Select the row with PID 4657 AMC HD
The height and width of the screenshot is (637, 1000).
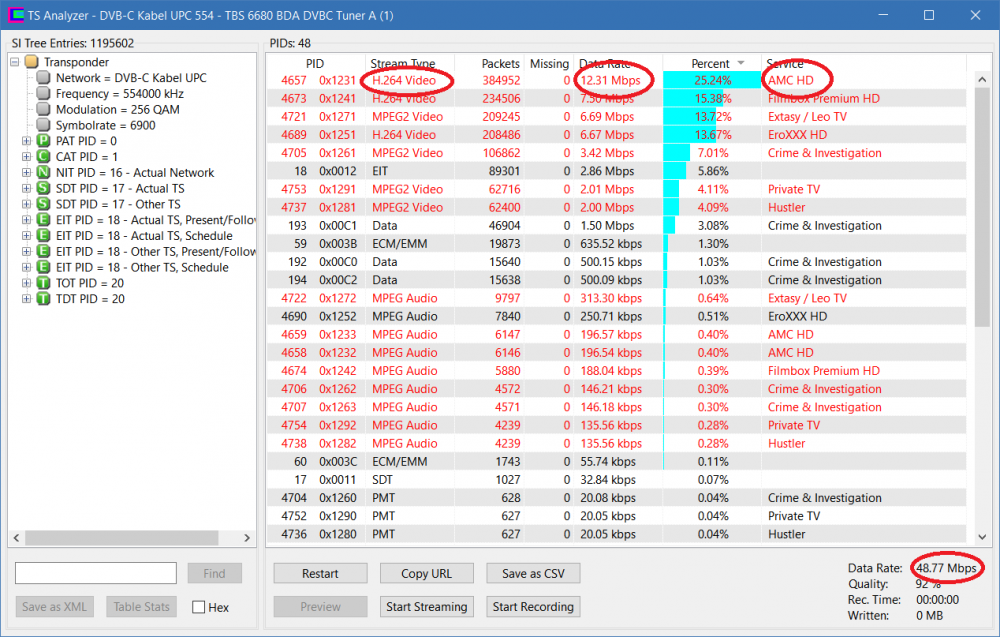click(x=617, y=80)
